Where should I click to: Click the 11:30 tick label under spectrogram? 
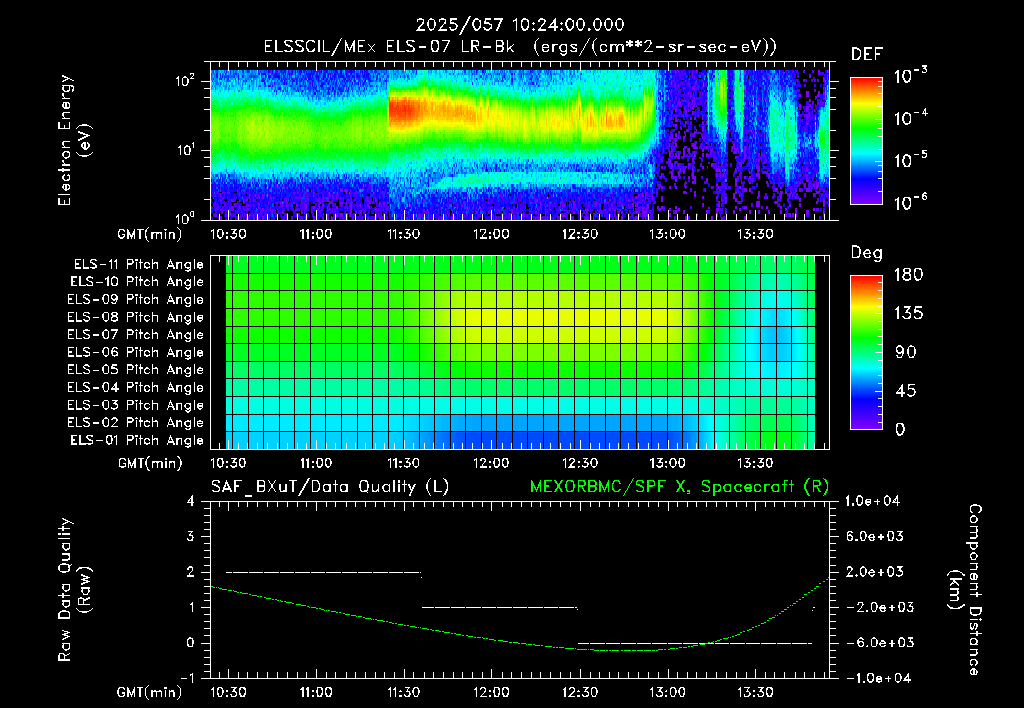[x=404, y=234]
